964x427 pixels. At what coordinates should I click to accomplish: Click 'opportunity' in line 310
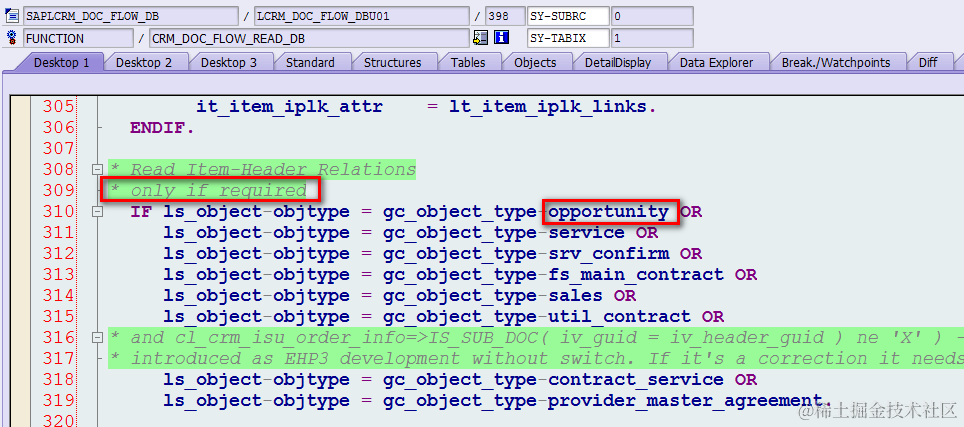coord(609,212)
